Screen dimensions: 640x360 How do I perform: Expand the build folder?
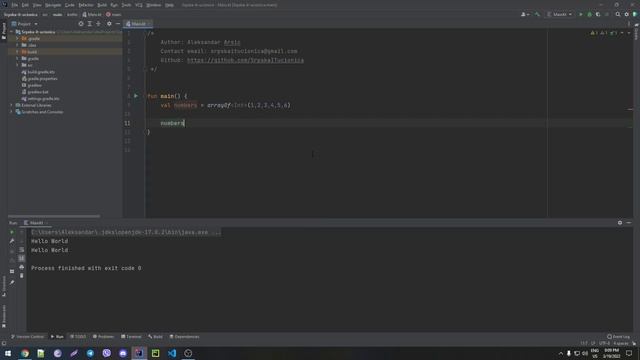pyautogui.click(x=17, y=52)
